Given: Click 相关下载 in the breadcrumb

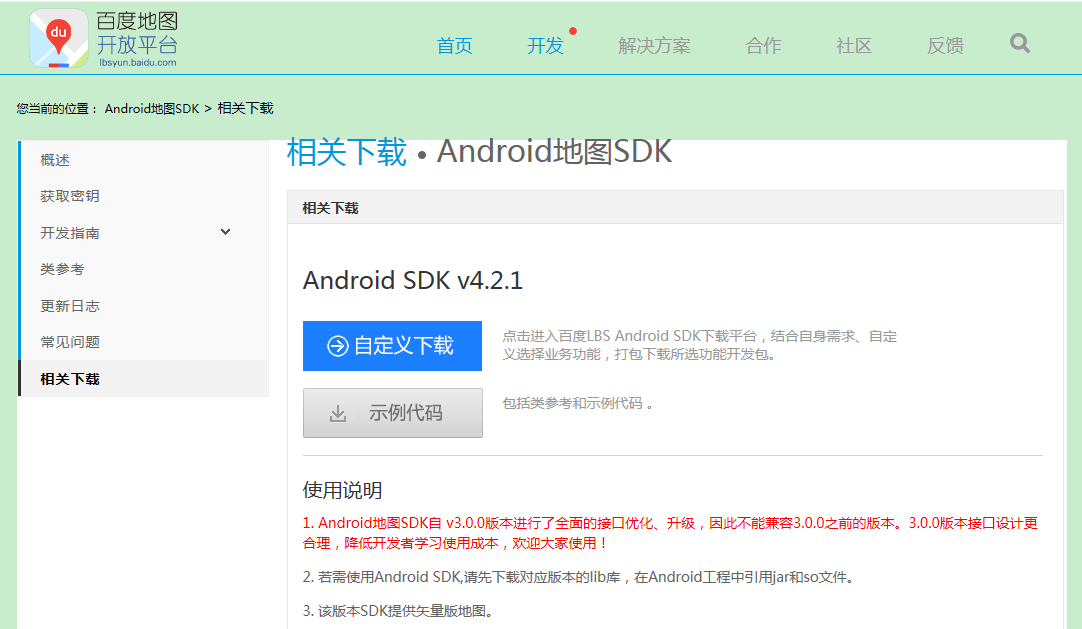Looking at the screenshot, I should coord(246,108).
